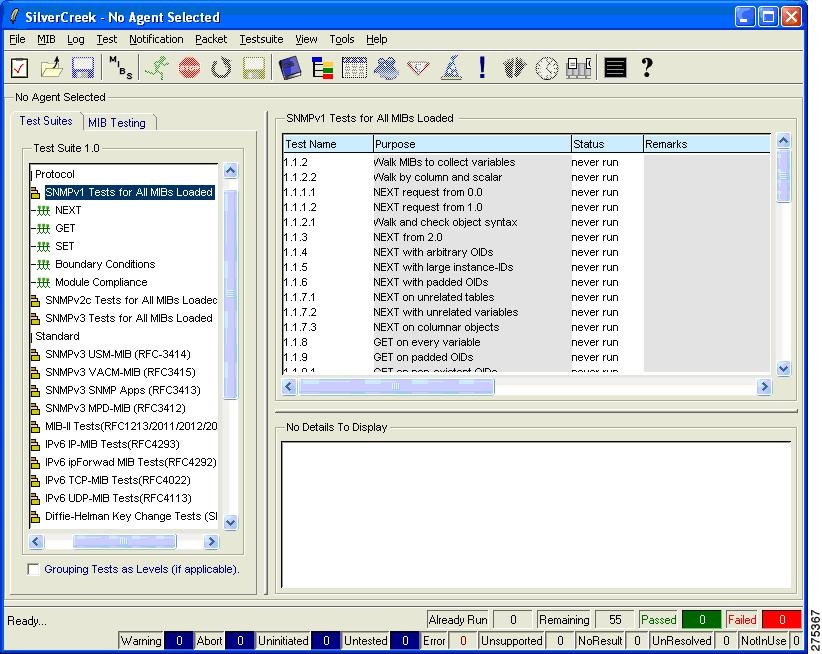The height and width of the screenshot is (654, 822).
Task: Switch to the Test Suites tab
Action: click(x=46, y=121)
